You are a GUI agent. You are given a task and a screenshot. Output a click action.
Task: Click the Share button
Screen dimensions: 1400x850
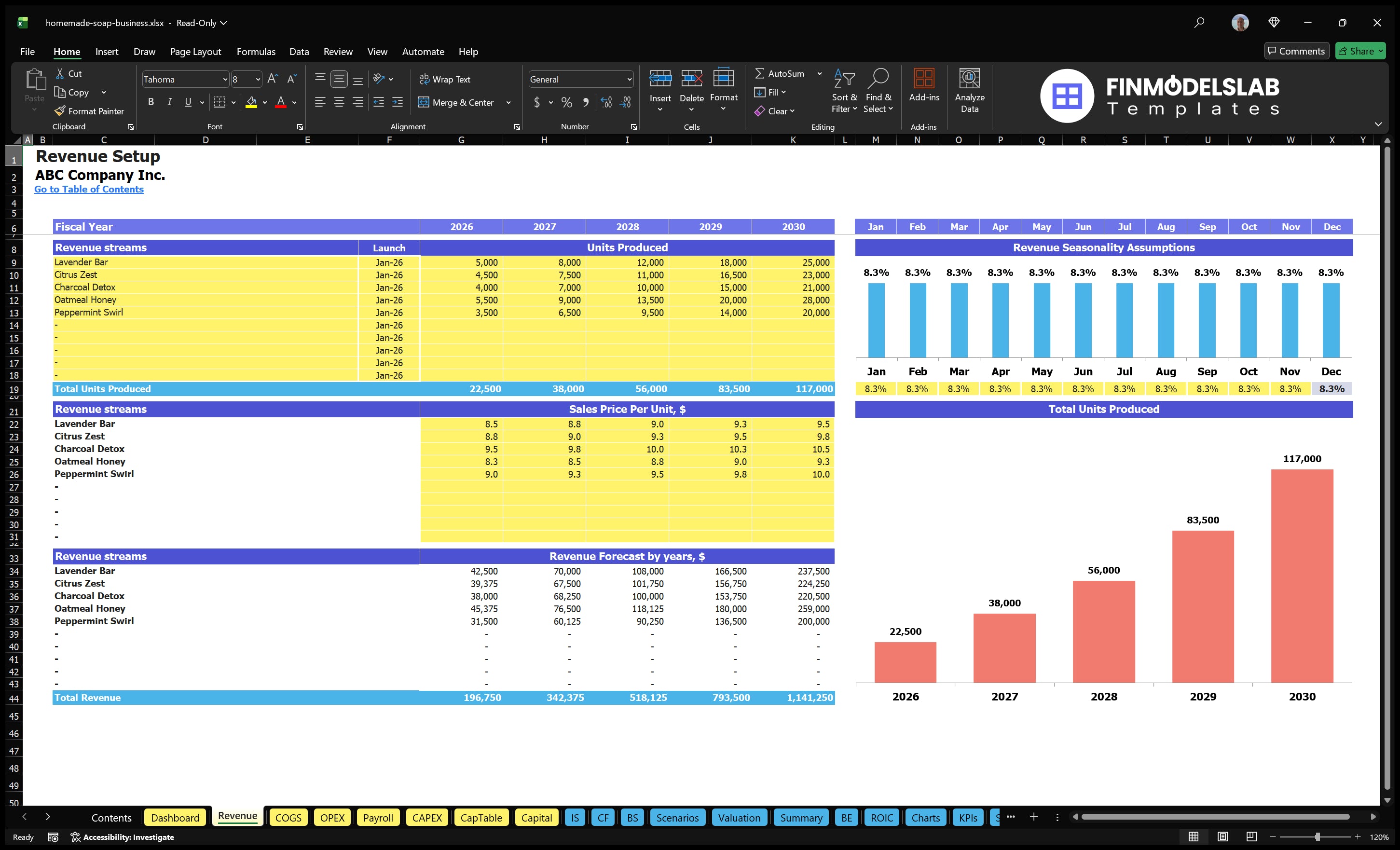(x=1360, y=51)
